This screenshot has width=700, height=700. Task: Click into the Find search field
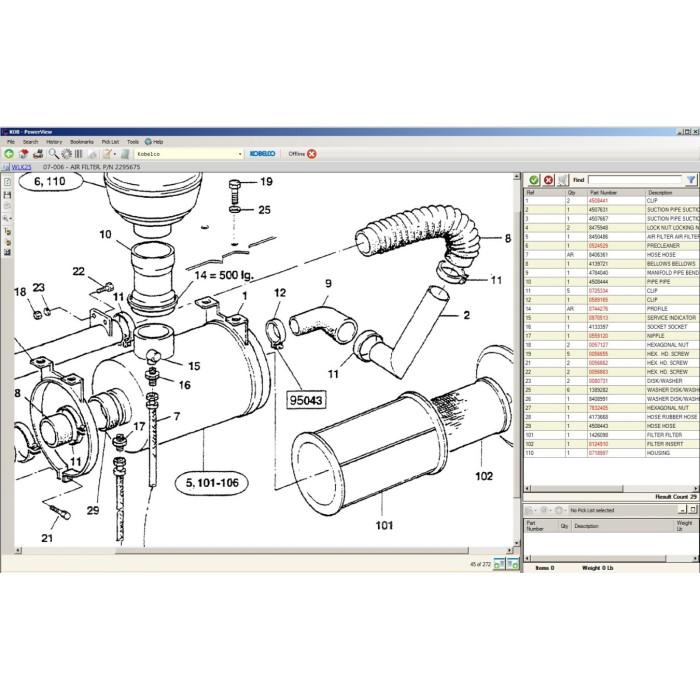(x=635, y=180)
